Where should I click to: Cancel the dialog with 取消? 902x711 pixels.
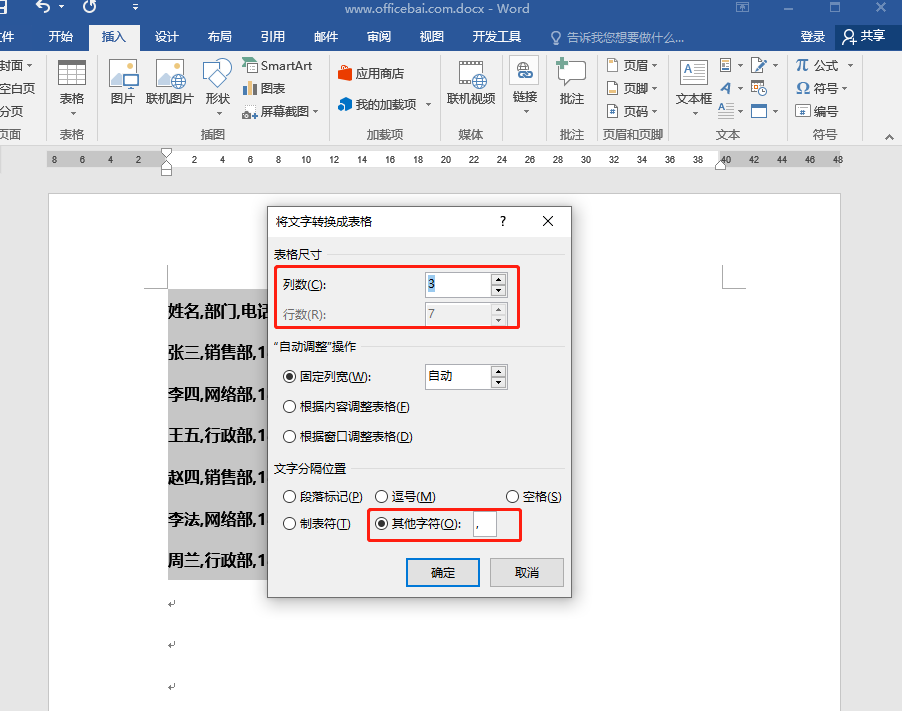click(526, 572)
